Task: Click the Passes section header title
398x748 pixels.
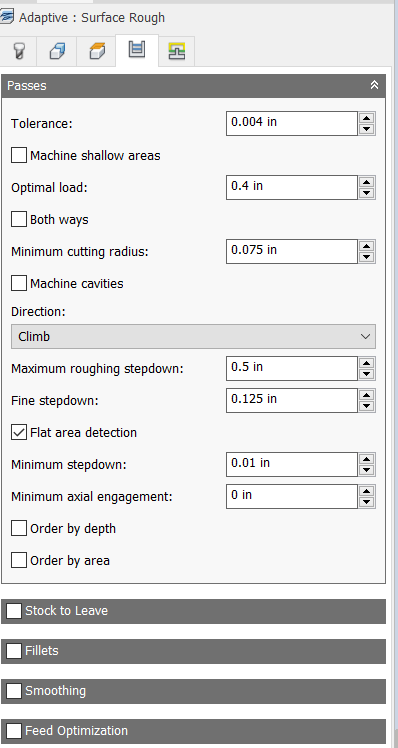Action: (x=27, y=86)
